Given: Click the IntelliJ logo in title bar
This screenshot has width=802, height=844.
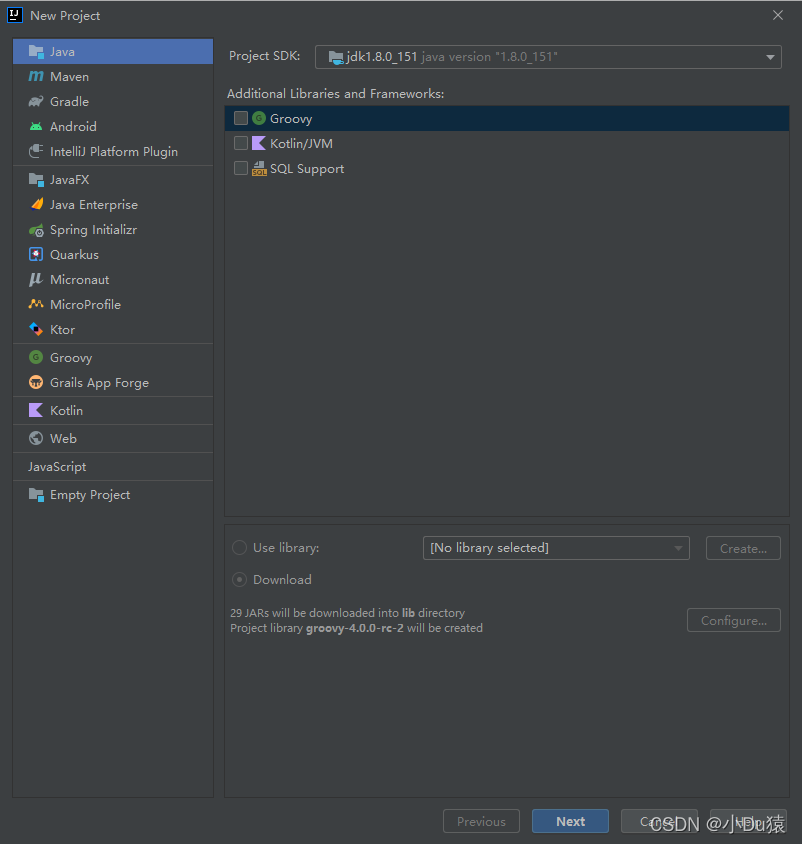Looking at the screenshot, I should (x=15, y=15).
